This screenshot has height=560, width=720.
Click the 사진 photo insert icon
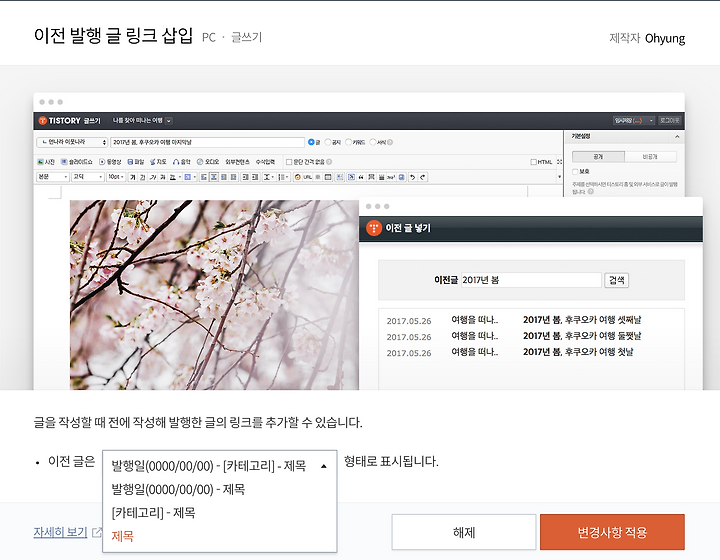(x=40, y=162)
